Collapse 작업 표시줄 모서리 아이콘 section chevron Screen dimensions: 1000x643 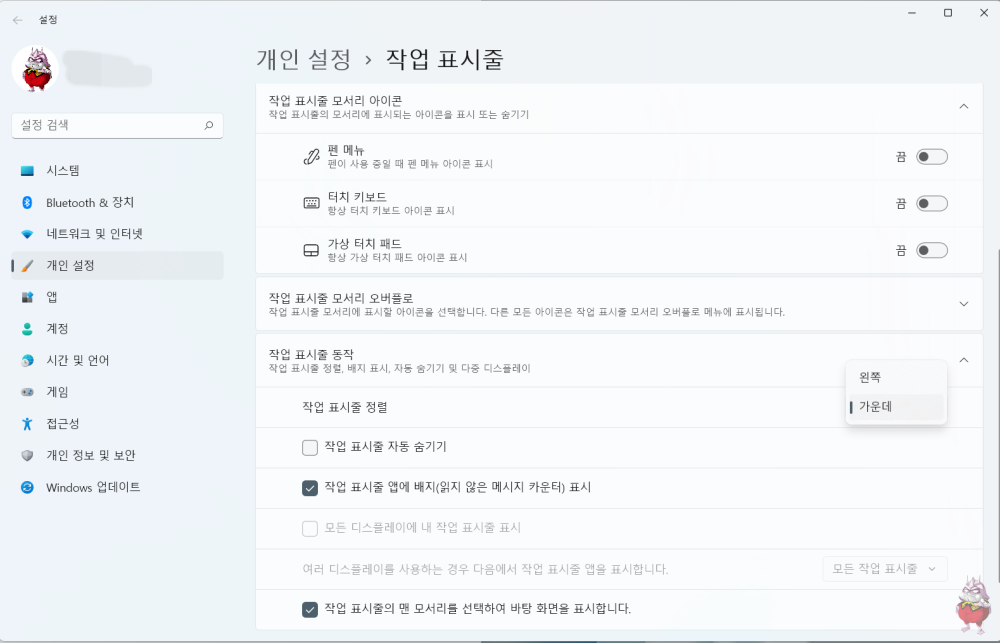tap(964, 107)
